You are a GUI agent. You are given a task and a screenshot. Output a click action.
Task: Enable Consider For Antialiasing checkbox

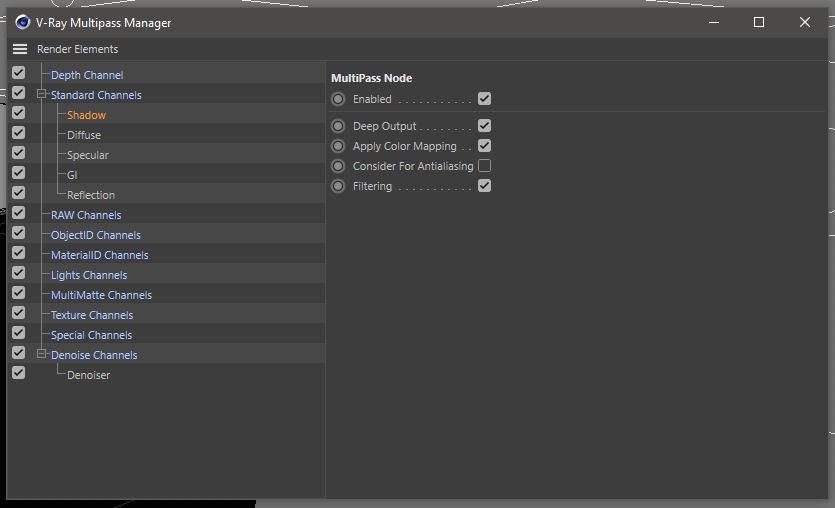coord(484,166)
